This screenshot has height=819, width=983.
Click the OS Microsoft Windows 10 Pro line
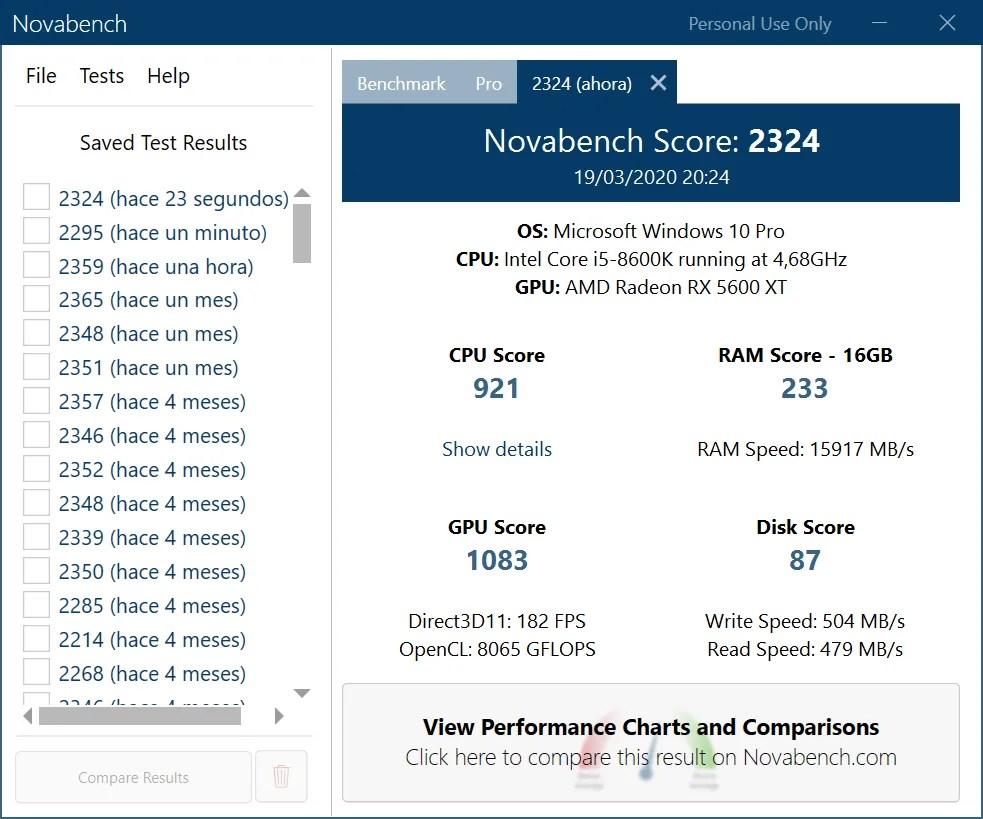pos(651,231)
